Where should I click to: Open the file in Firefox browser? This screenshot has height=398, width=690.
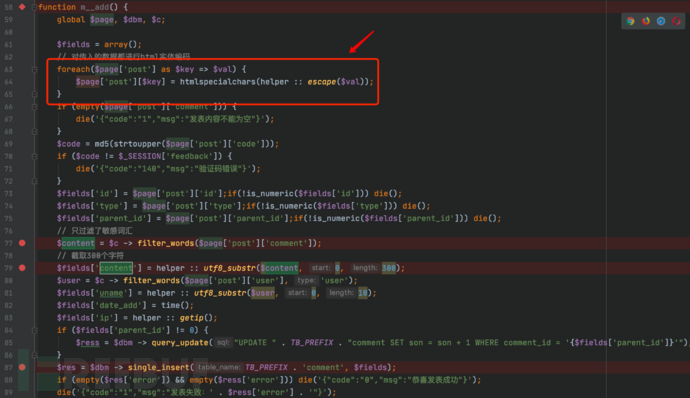(x=646, y=21)
